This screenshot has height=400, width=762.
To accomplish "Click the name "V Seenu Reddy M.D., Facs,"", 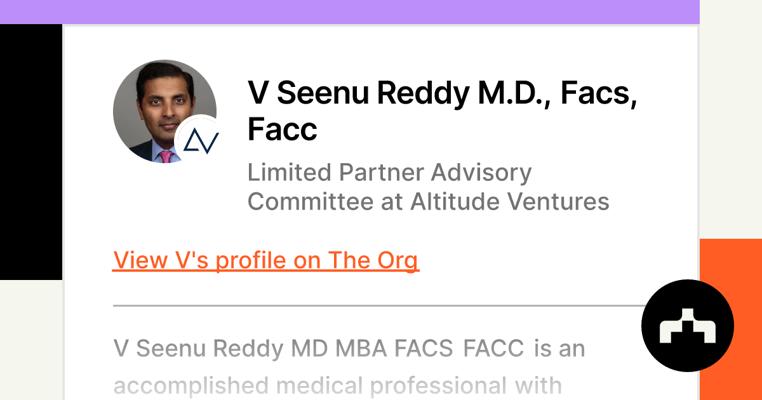I will (442, 92).
